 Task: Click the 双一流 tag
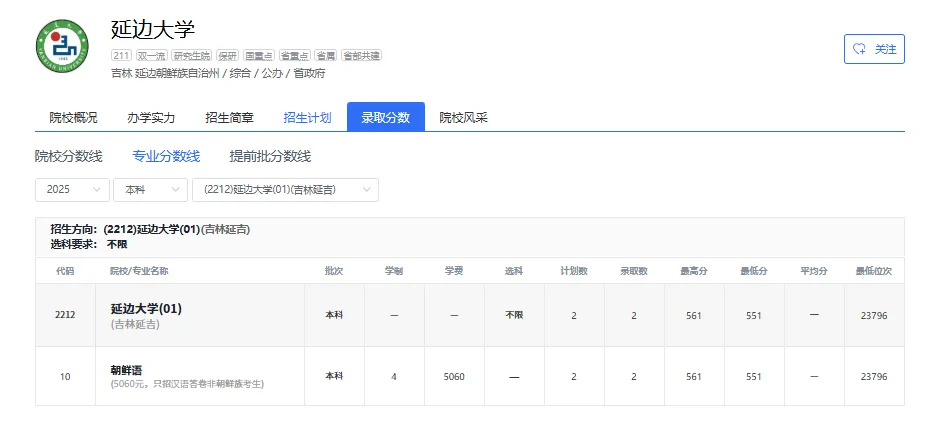pyautogui.click(x=151, y=55)
